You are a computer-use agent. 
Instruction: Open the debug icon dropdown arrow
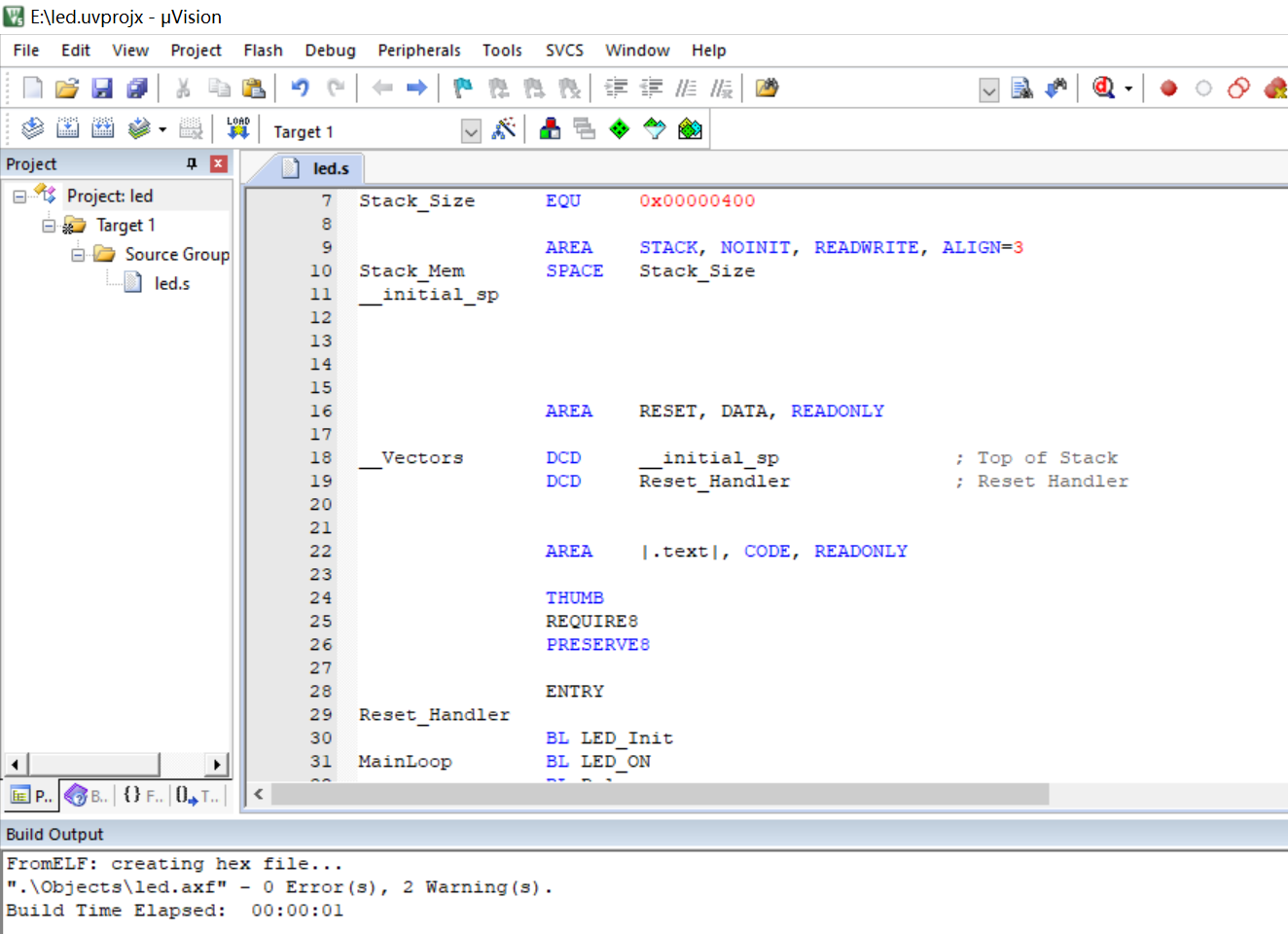tap(1128, 89)
